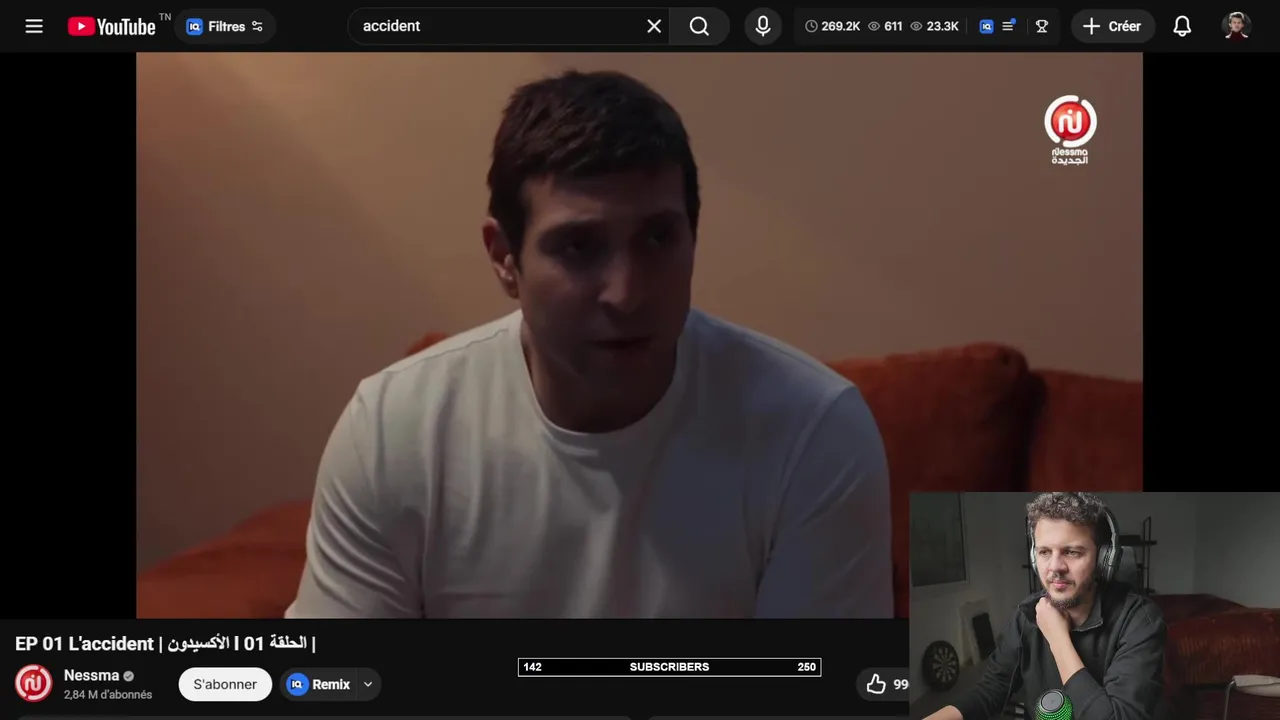Open the Nessma channel name link
The height and width of the screenshot is (720, 1280).
coord(91,675)
